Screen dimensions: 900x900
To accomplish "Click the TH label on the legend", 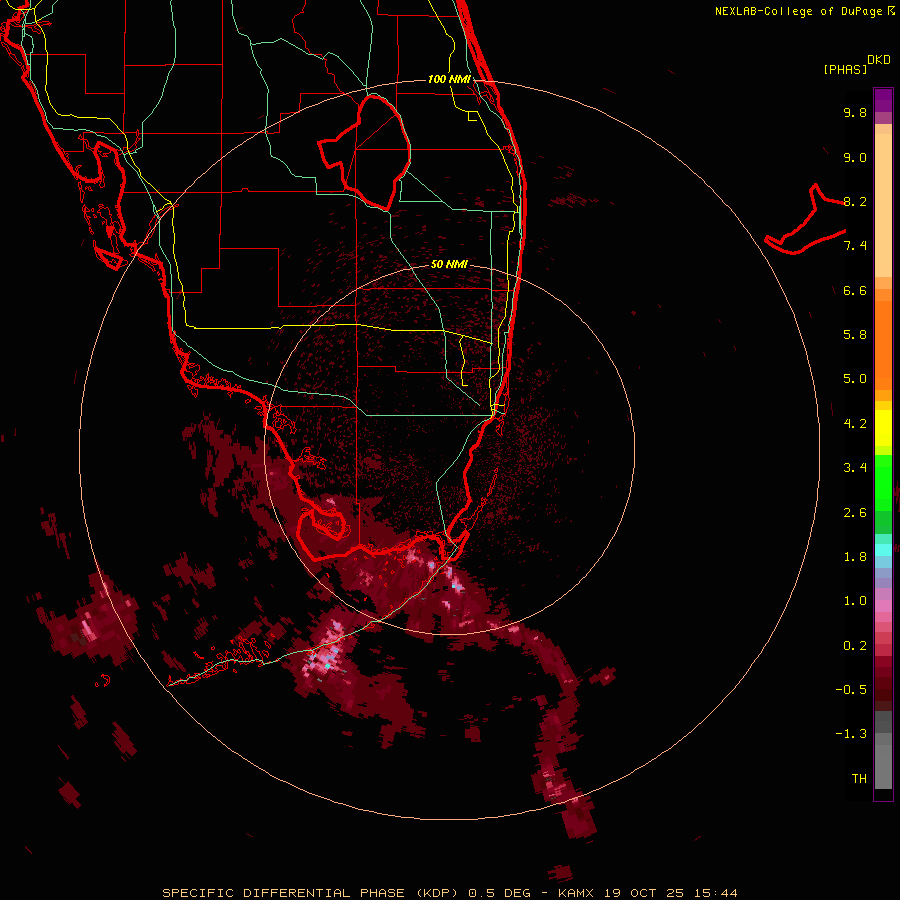I will tap(859, 779).
